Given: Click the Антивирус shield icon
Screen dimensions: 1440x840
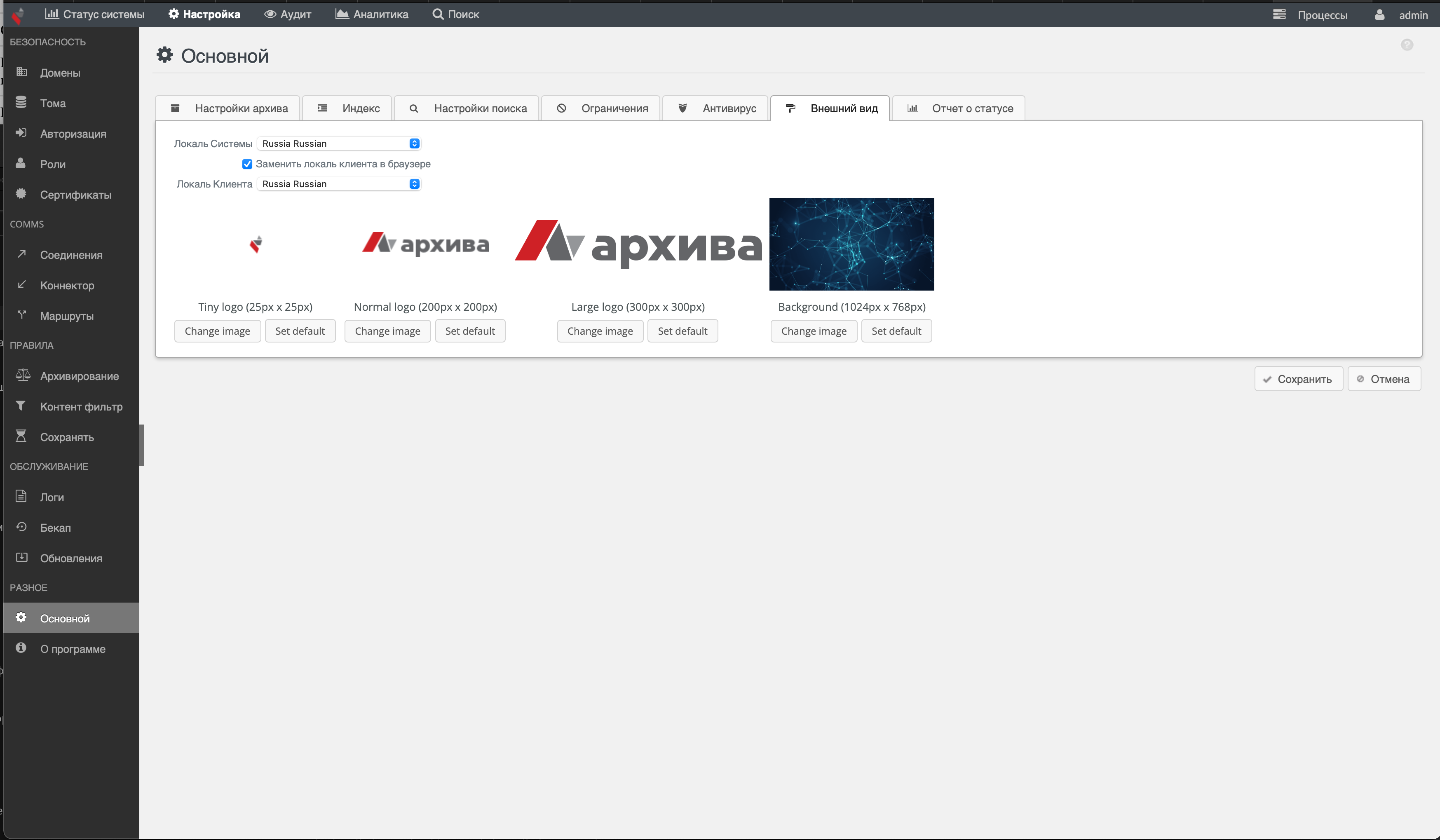Looking at the screenshot, I should click(x=682, y=108).
